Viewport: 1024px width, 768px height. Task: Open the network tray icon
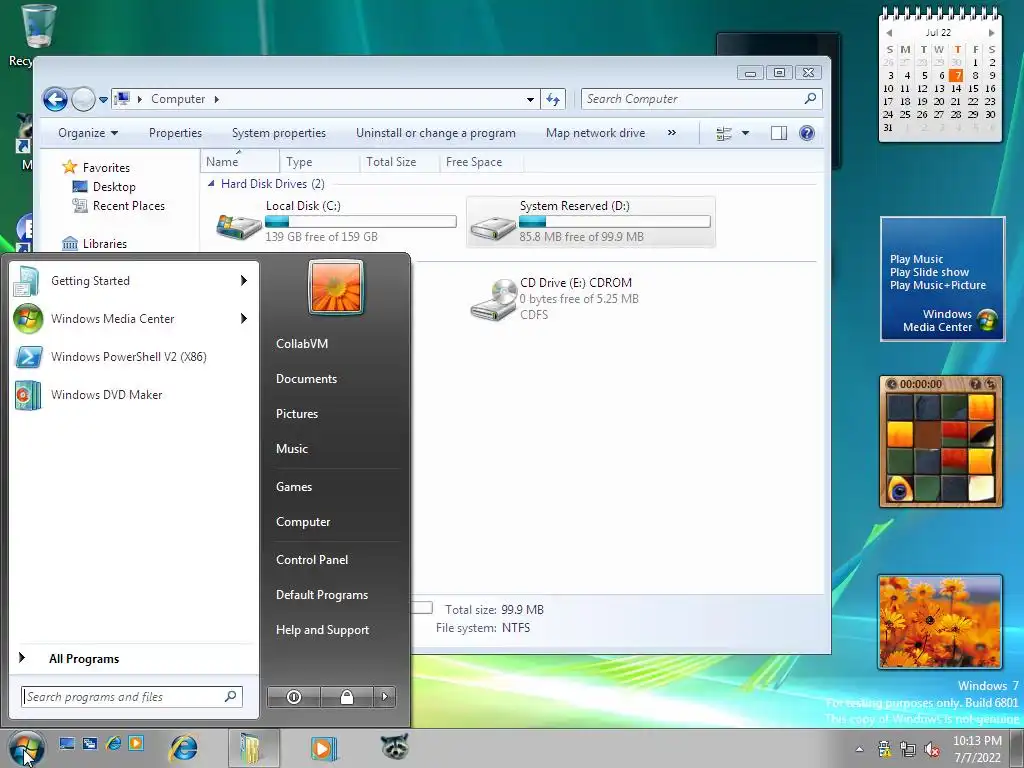[908, 749]
